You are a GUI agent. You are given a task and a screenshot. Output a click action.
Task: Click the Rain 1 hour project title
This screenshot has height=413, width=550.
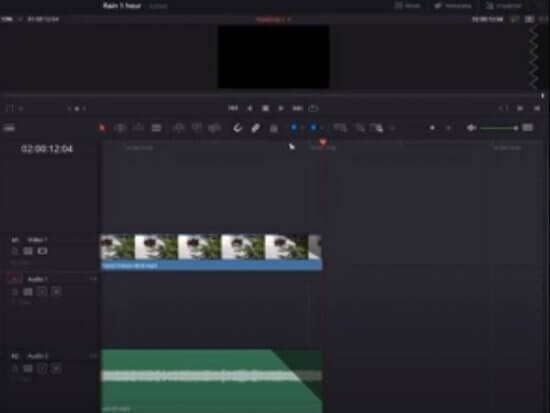122,6
